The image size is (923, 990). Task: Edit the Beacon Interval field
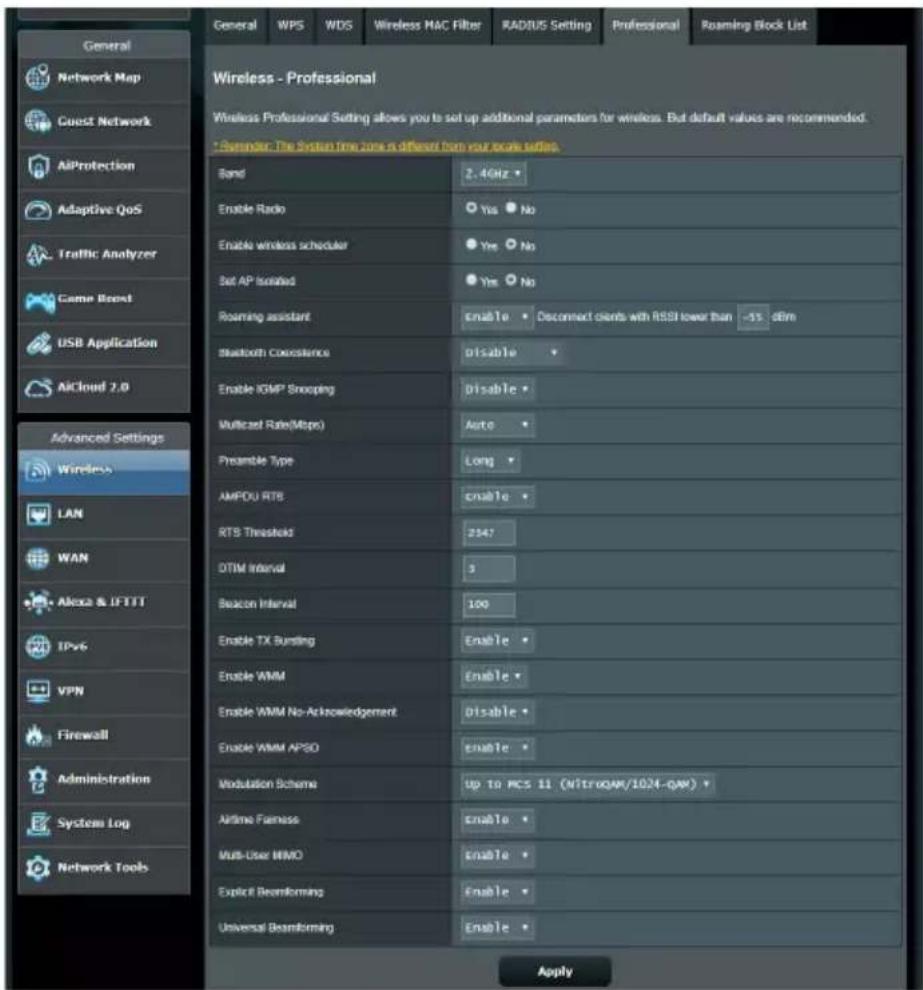(489, 604)
